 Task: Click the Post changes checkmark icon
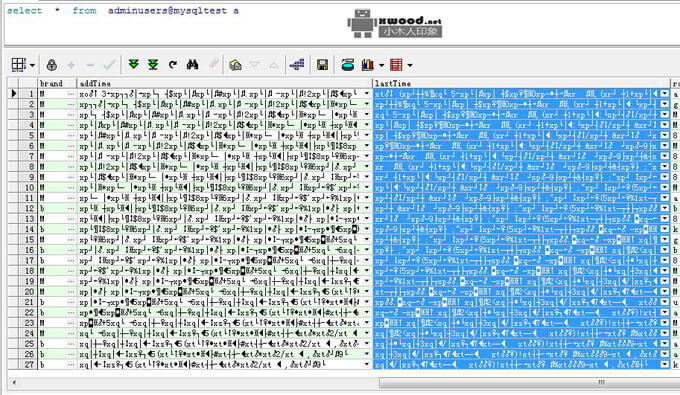coord(109,65)
